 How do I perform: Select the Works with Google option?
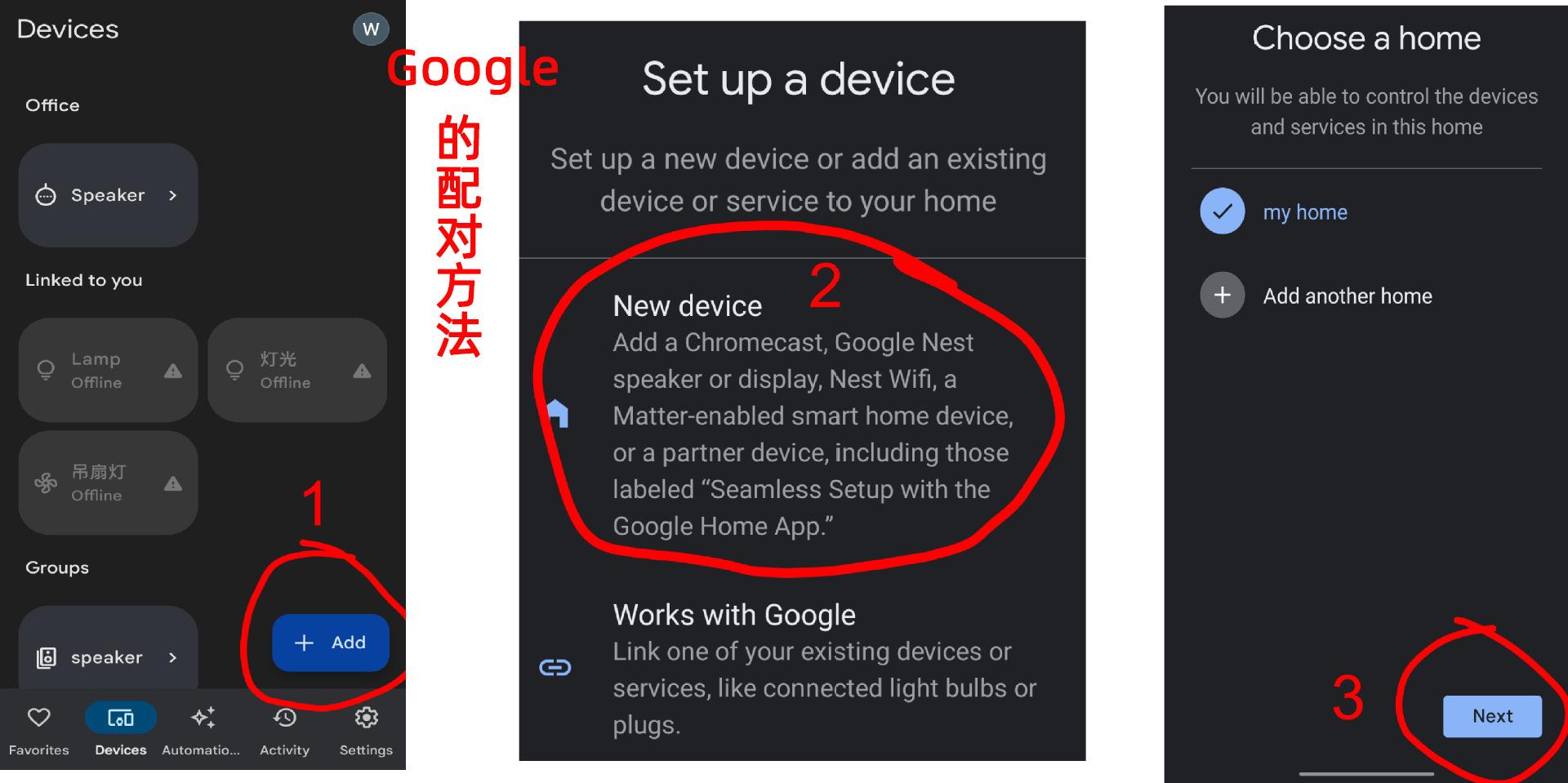(x=803, y=670)
